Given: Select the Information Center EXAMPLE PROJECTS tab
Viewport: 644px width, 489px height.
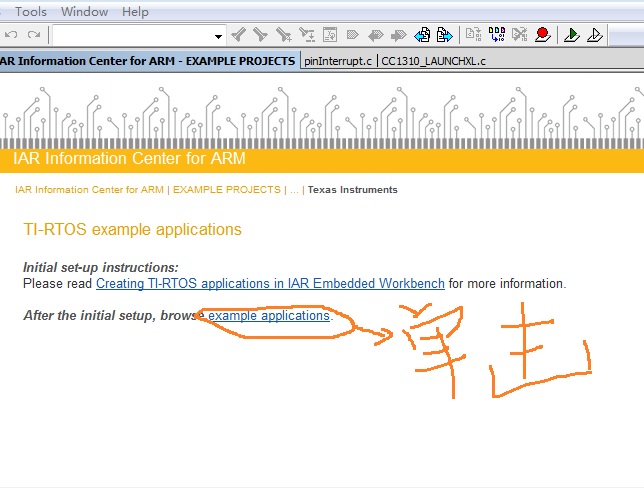Looking at the screenshot, I should 149,61.
